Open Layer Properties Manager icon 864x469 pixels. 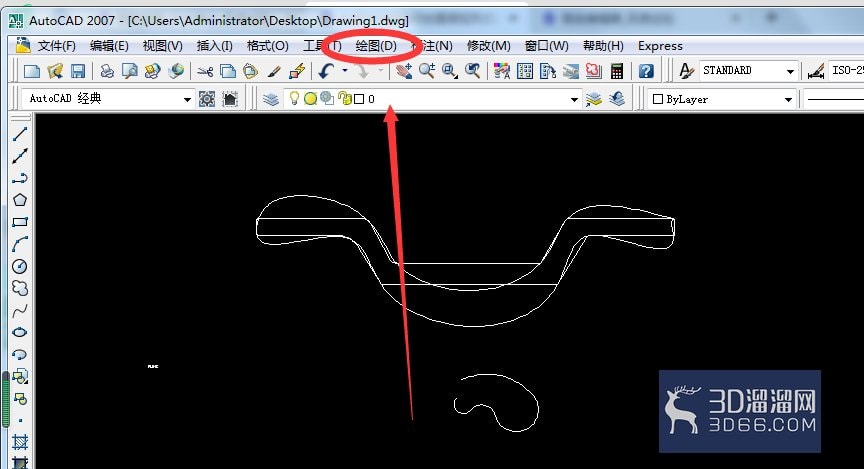(271, 99)
